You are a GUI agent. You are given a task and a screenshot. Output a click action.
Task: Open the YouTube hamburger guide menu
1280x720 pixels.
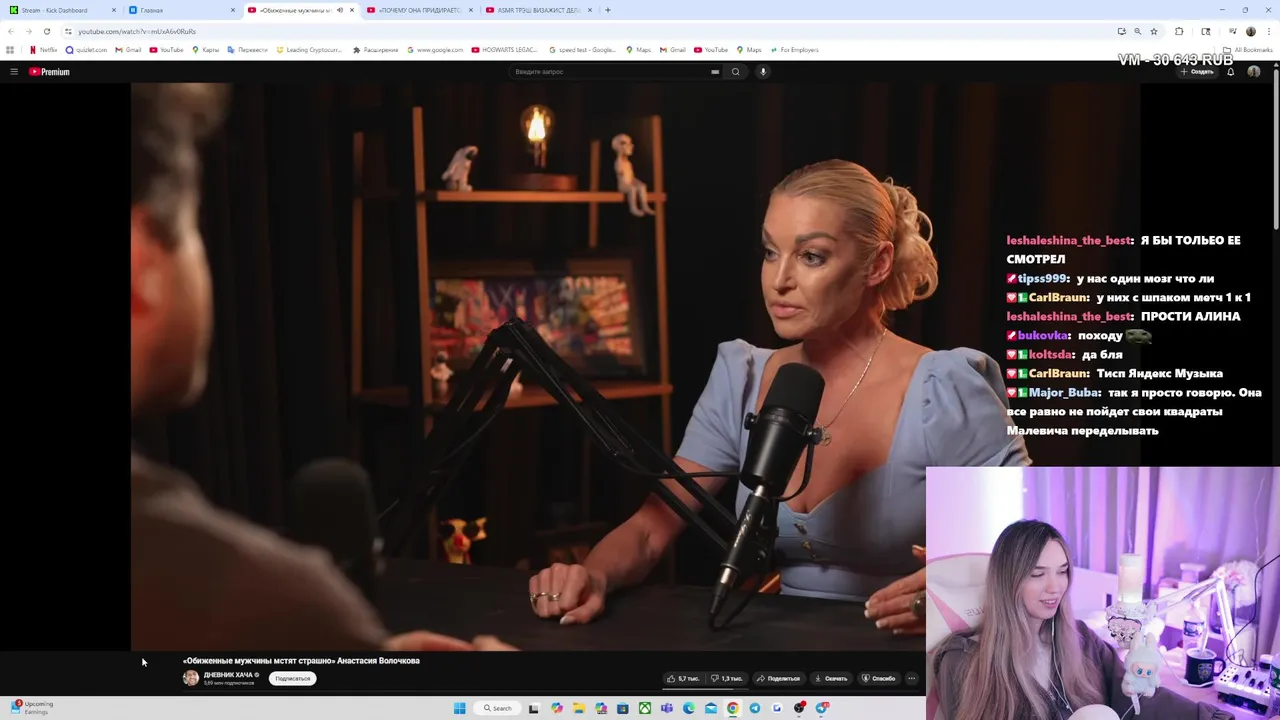(x=14, y=72)
